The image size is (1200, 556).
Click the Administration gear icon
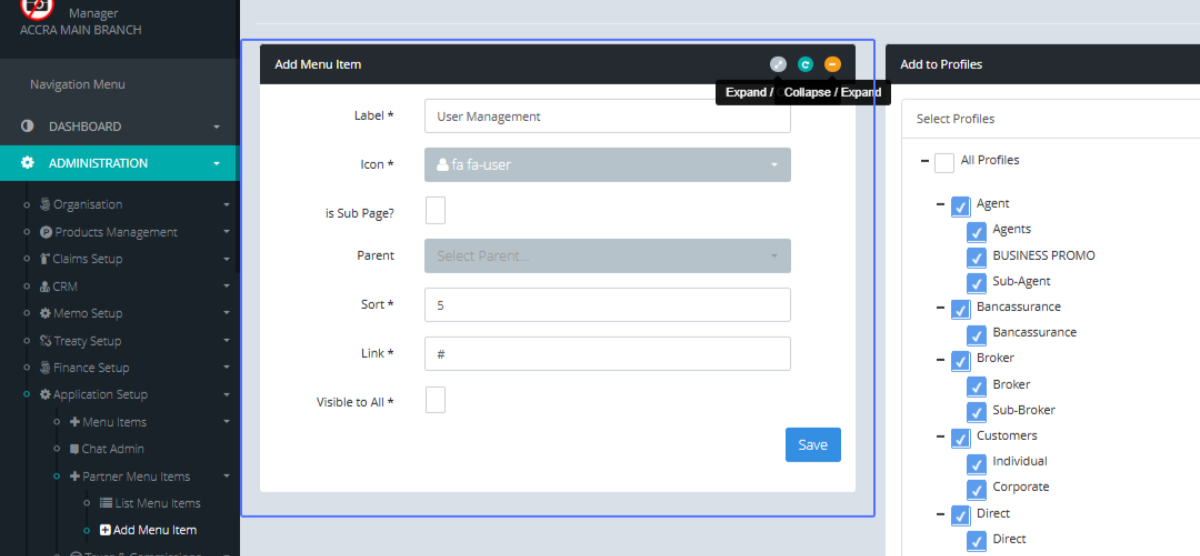pyautogui.click(x=28, y=163)
